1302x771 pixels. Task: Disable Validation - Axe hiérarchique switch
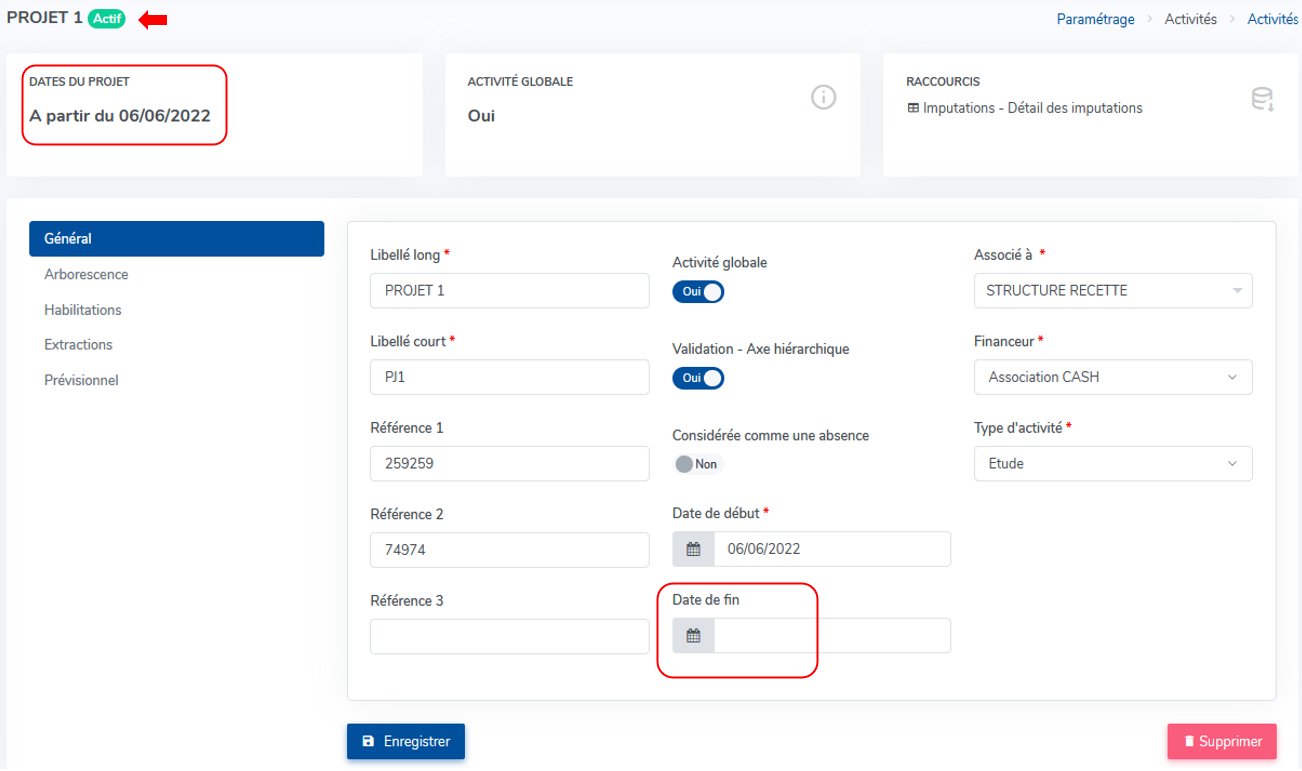click(698, 379)
